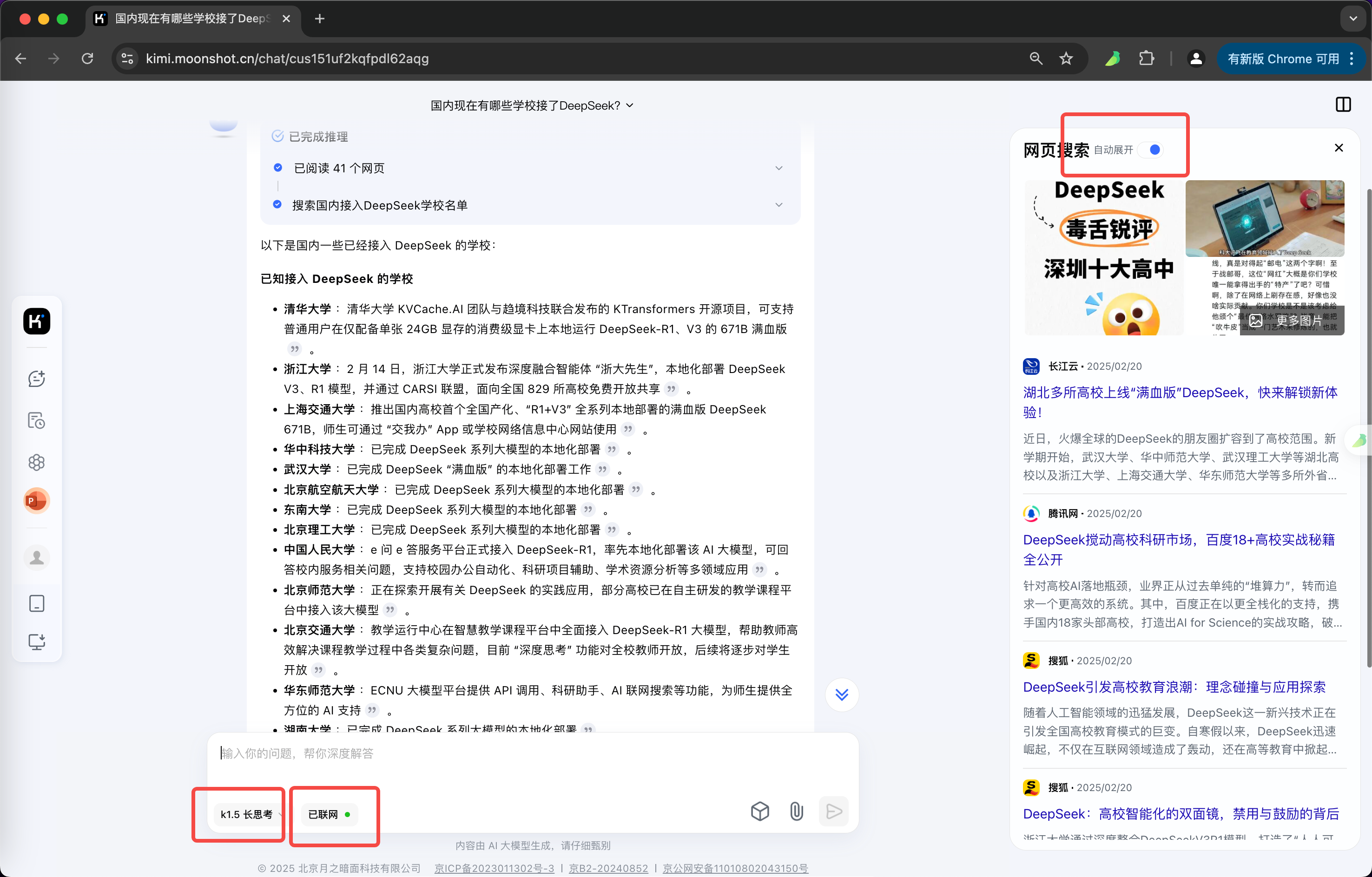Toggle side panel layout icon top right
Image resolution: width=1372 pixels, height=877 pixels.
pos(1342,105)
